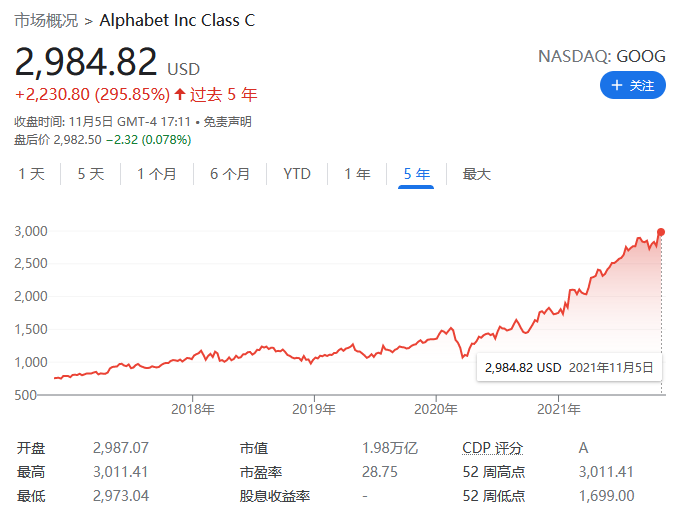Switch chart to 6 个月 range
Screen dimensions: 681x527
pyautogui.click(x=230, y=174)
